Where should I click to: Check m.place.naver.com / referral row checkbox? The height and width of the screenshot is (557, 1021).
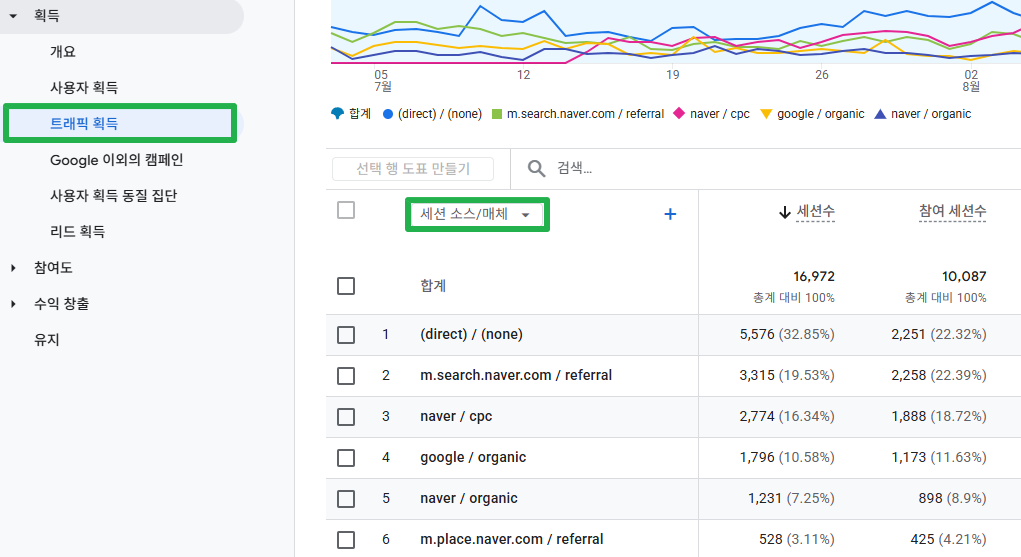[x=346, y=540]
